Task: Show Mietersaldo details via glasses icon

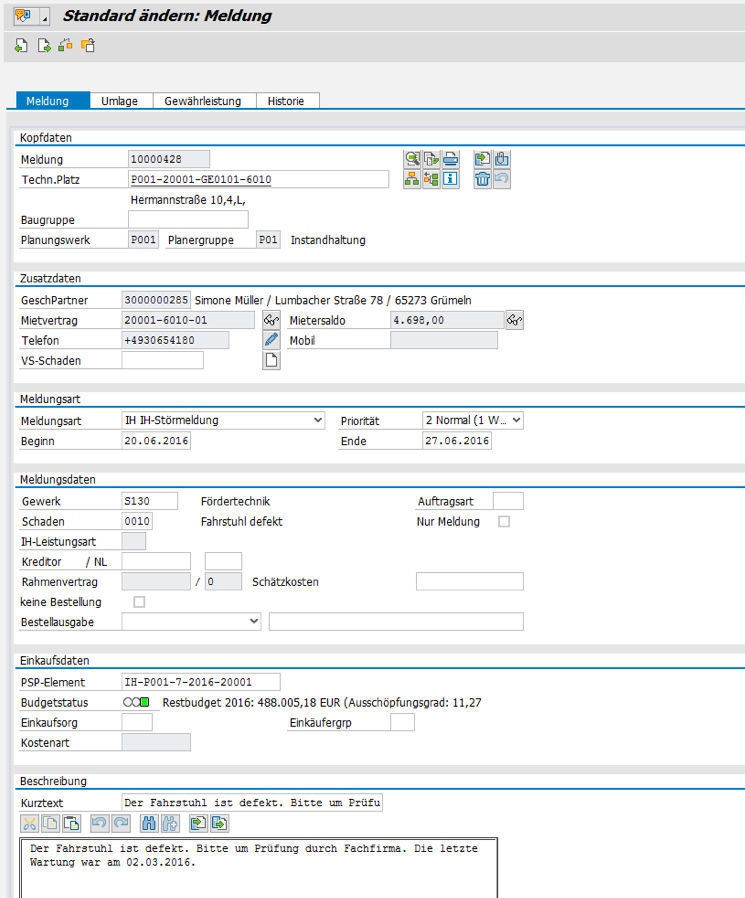Action: click(x=514, y=320)
